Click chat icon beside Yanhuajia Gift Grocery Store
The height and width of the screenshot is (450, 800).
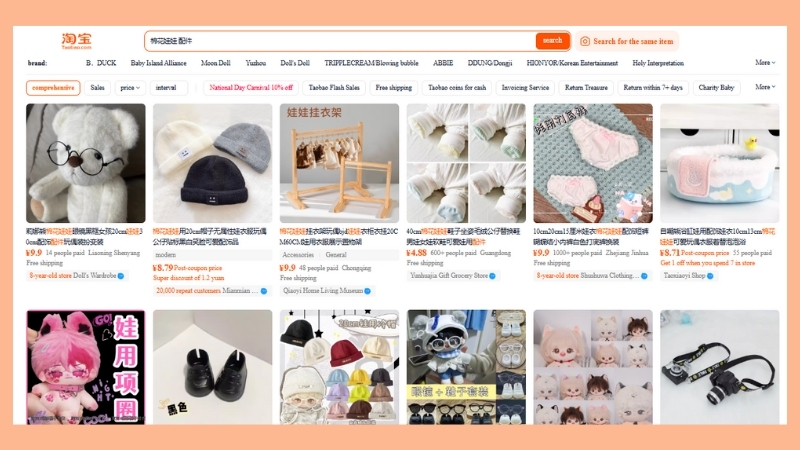pyautogui.click(x=495, y=275)
